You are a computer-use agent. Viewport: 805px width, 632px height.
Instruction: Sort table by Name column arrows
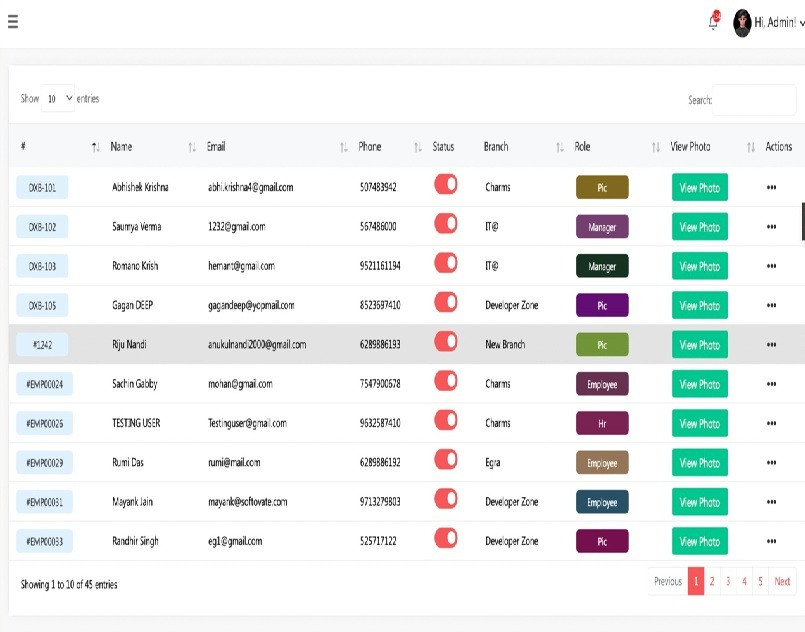(x=192, y=147)
